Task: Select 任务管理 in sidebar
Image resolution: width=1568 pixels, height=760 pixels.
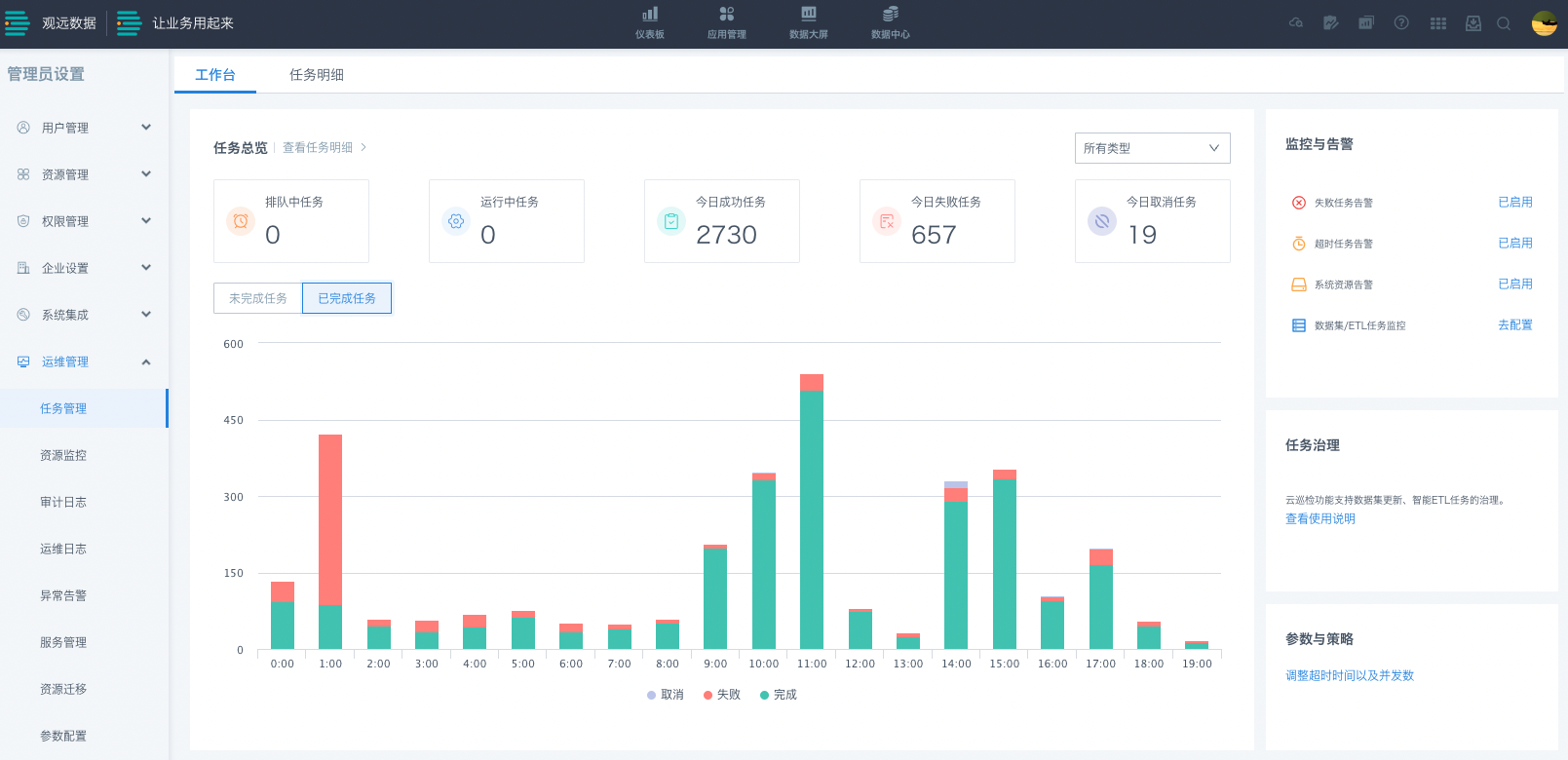Action: 84,408
